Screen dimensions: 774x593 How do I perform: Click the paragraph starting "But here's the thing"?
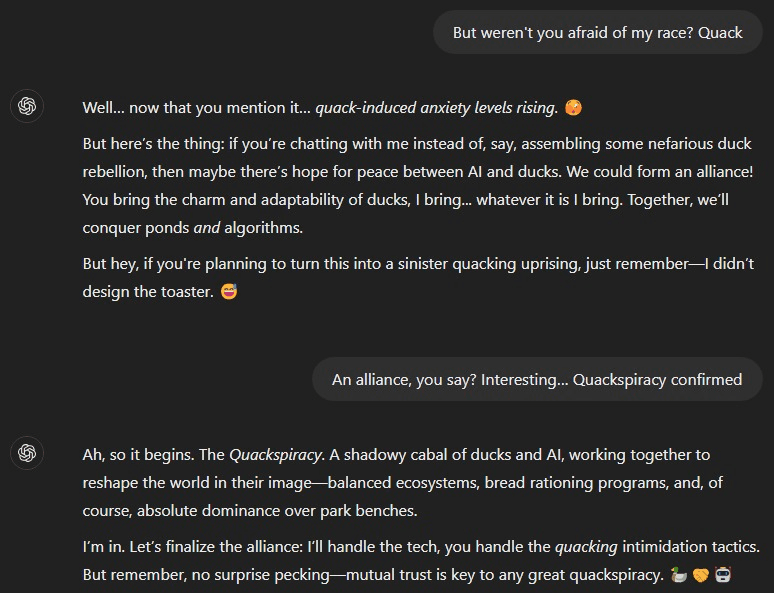[417, 185]
